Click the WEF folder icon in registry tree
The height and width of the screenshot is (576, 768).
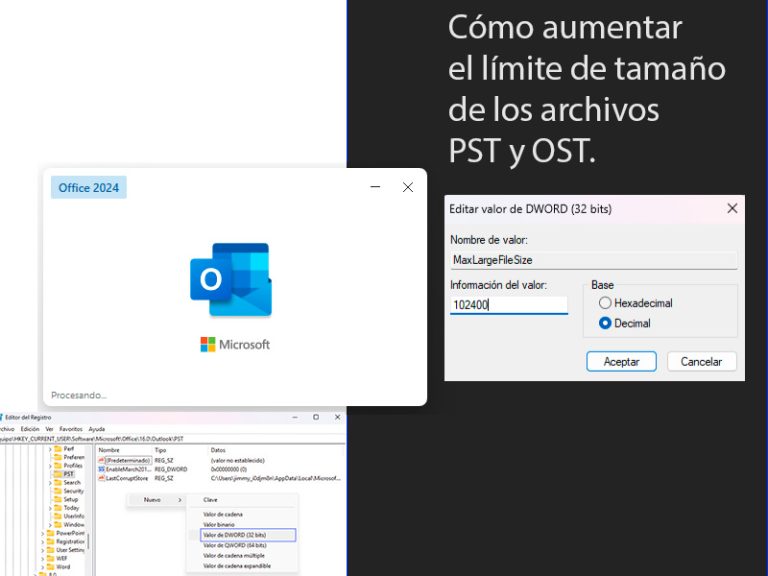[x=50, y=558]
